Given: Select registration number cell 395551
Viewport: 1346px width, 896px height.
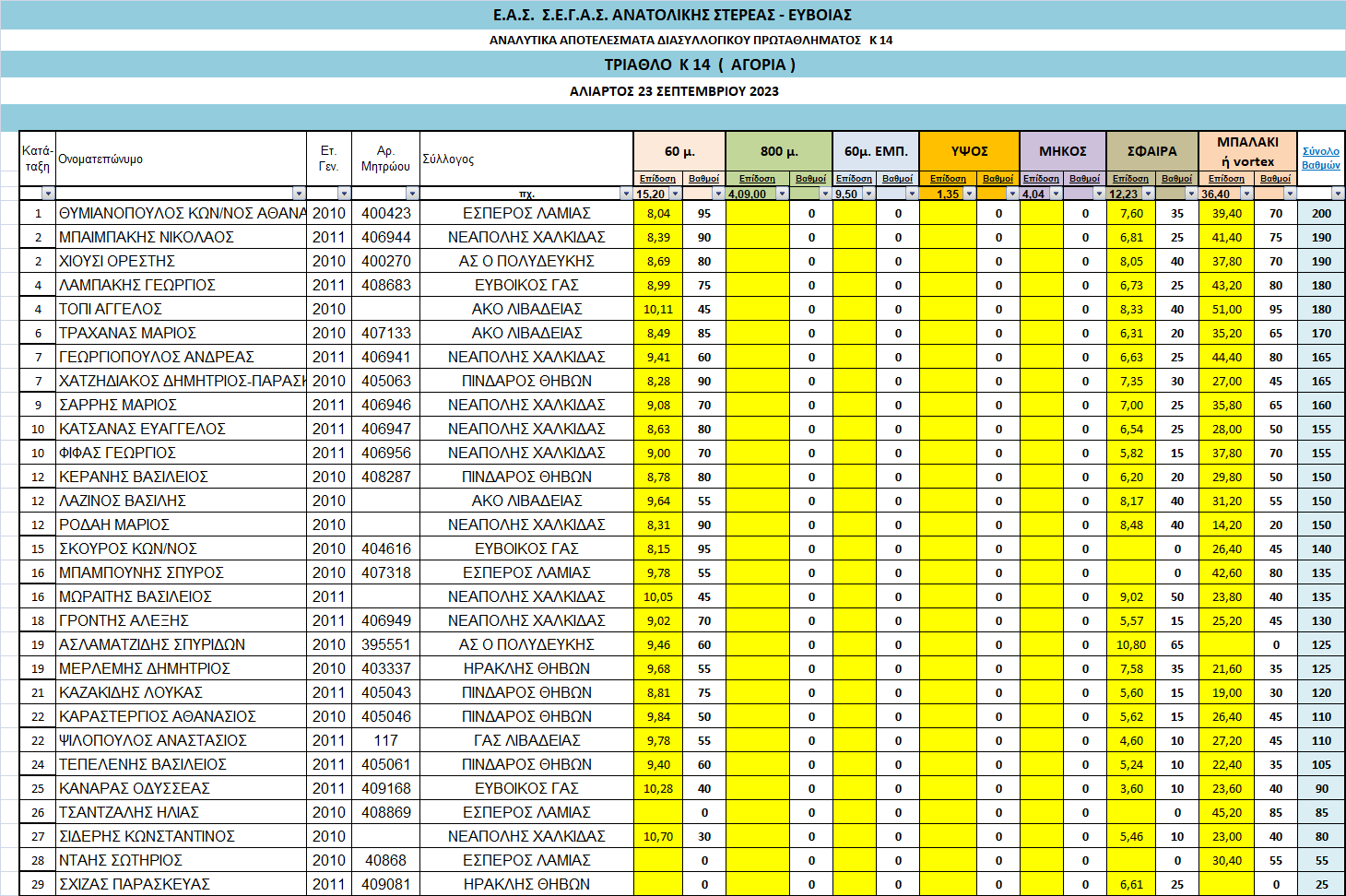Looking at the screenshot, I should [385, 644].
